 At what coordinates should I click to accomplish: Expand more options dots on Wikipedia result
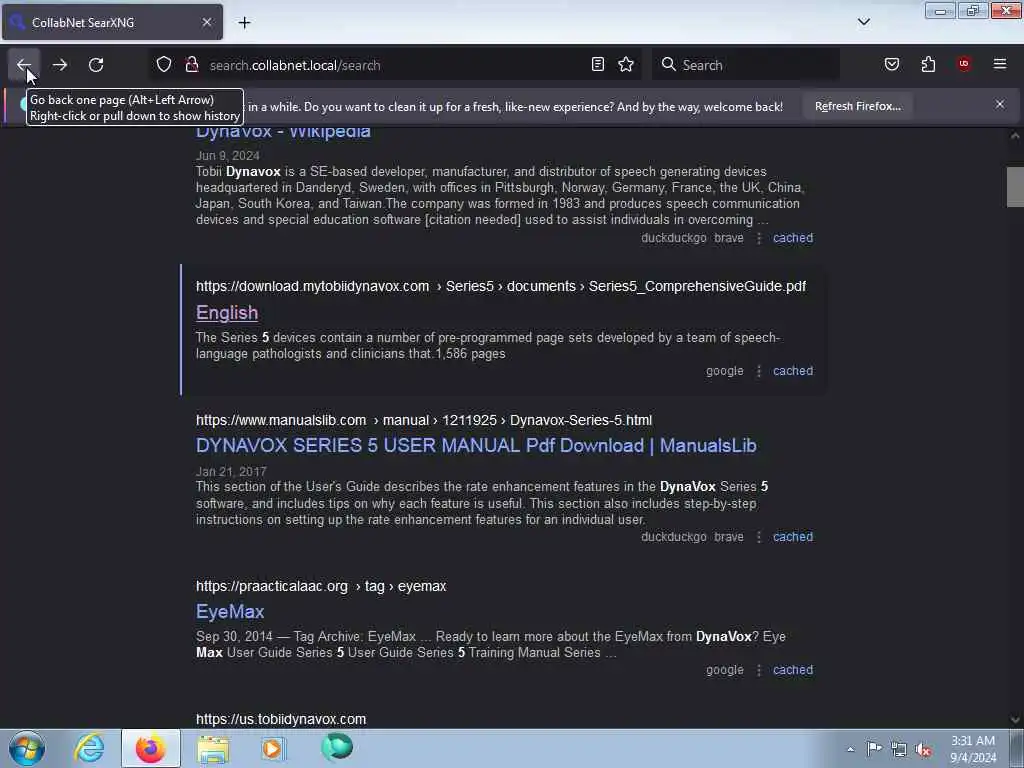pyautogui.click(x=759, y=238)
